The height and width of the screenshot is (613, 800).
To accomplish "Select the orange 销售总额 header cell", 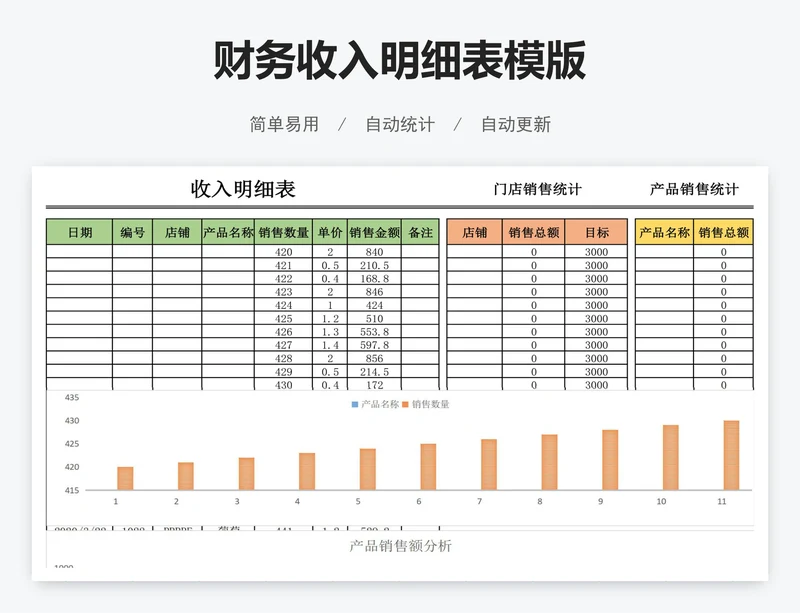I will tap(534, 232).
